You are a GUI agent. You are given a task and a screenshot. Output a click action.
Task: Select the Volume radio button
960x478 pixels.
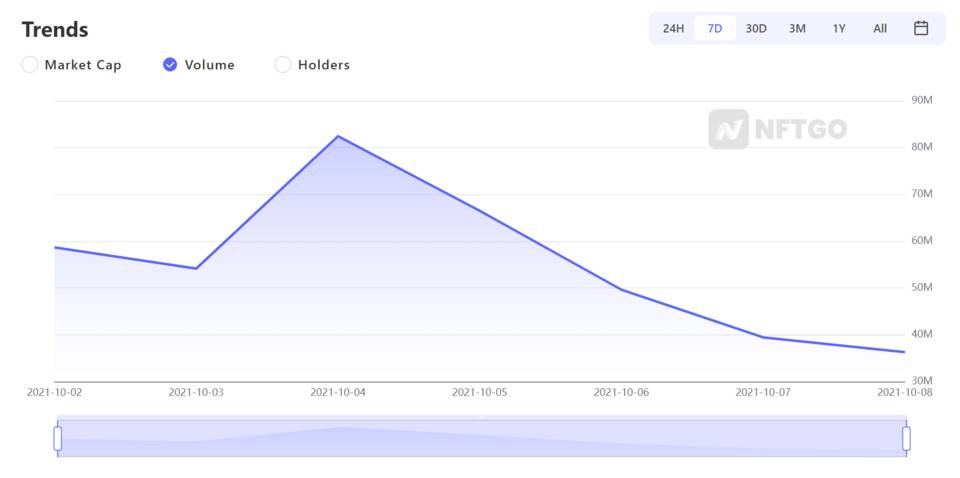(x=170, y=65)
